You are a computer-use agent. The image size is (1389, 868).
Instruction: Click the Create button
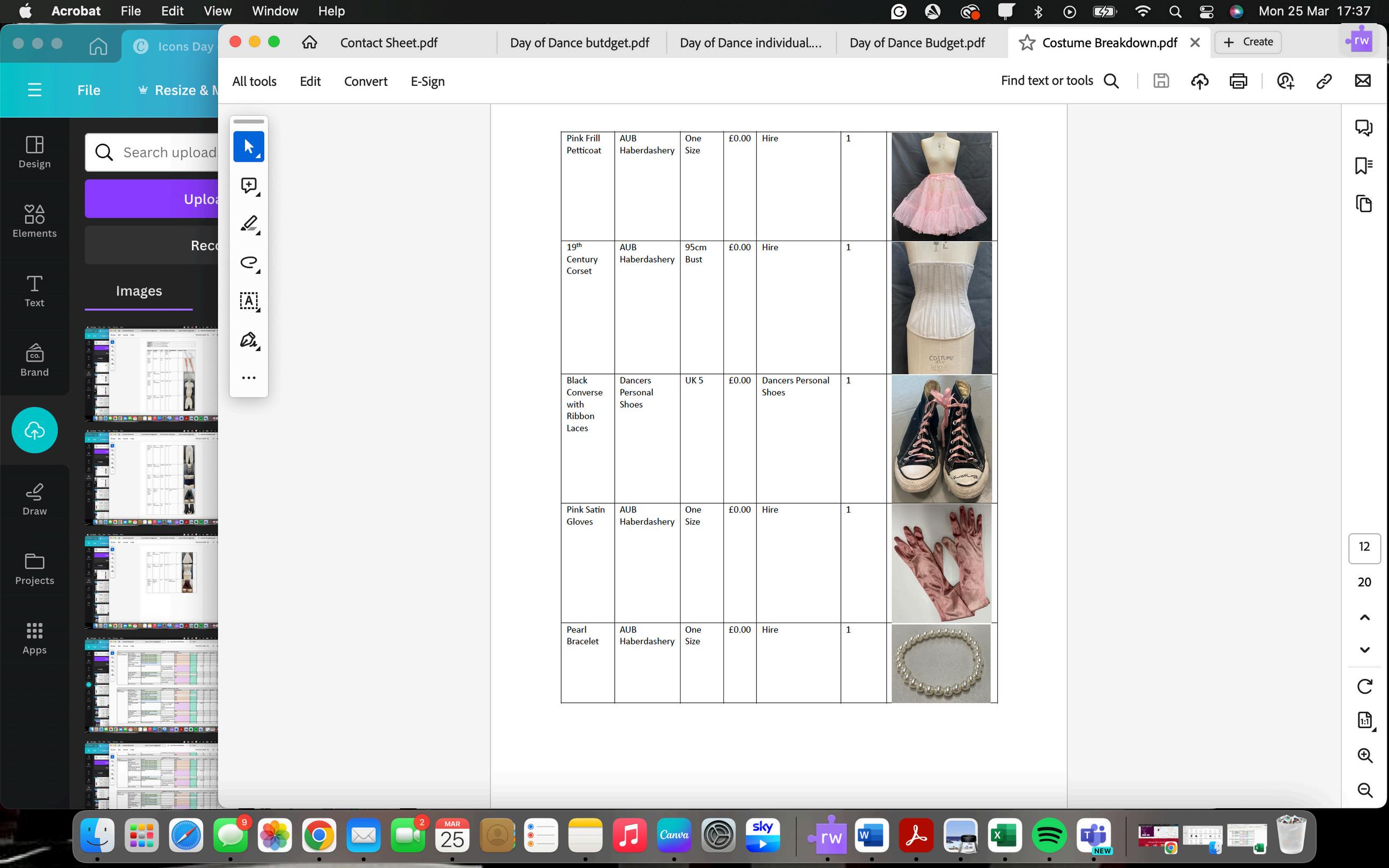pos(1248,42)
